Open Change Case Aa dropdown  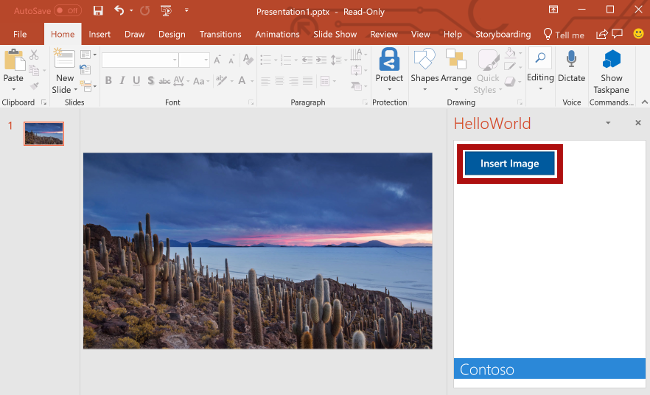point(201,81)
